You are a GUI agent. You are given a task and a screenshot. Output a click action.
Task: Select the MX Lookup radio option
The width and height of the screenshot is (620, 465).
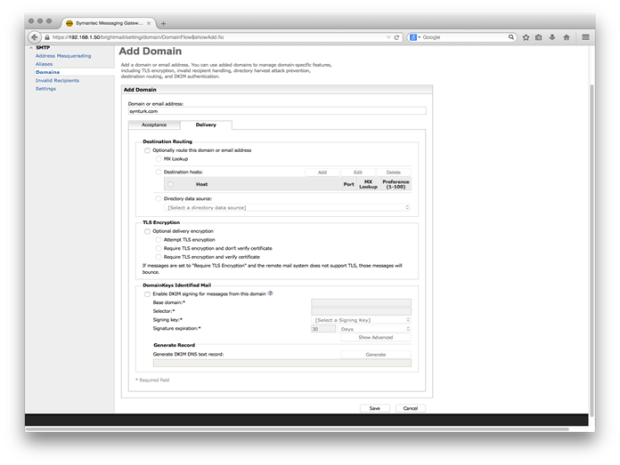click(x=158, y=159)
